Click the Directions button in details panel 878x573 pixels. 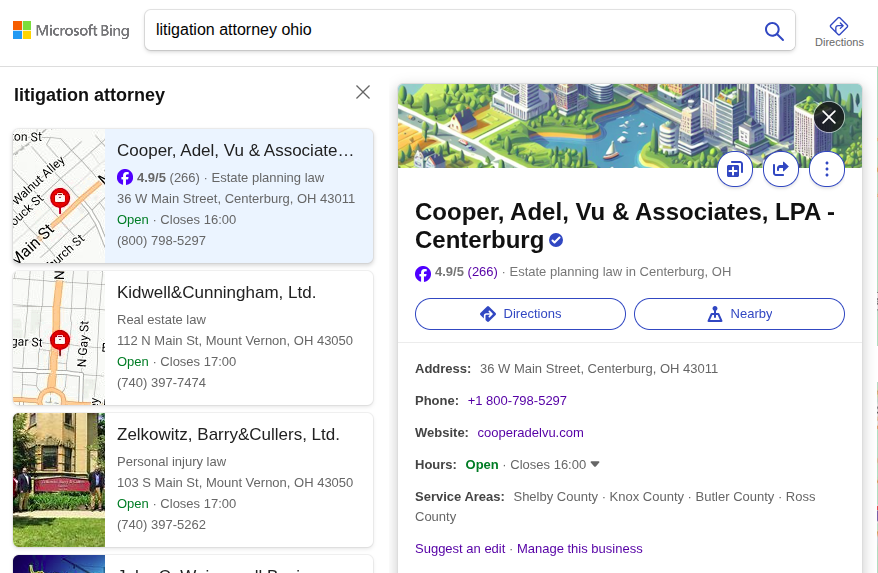[x=520, y=314]
